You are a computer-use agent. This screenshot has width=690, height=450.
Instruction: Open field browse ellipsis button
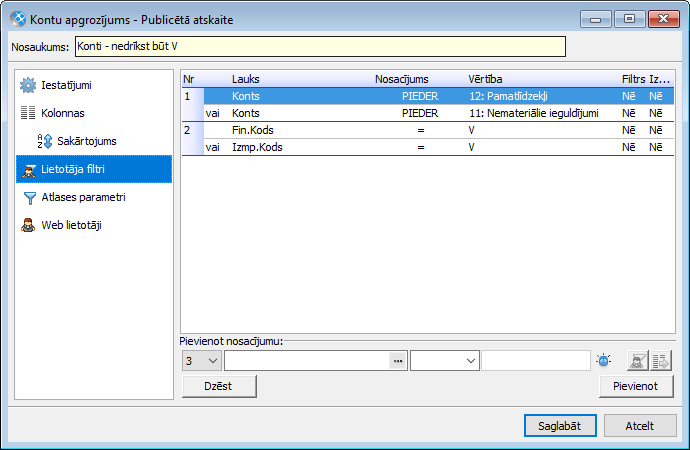click(x=398, y=361)
